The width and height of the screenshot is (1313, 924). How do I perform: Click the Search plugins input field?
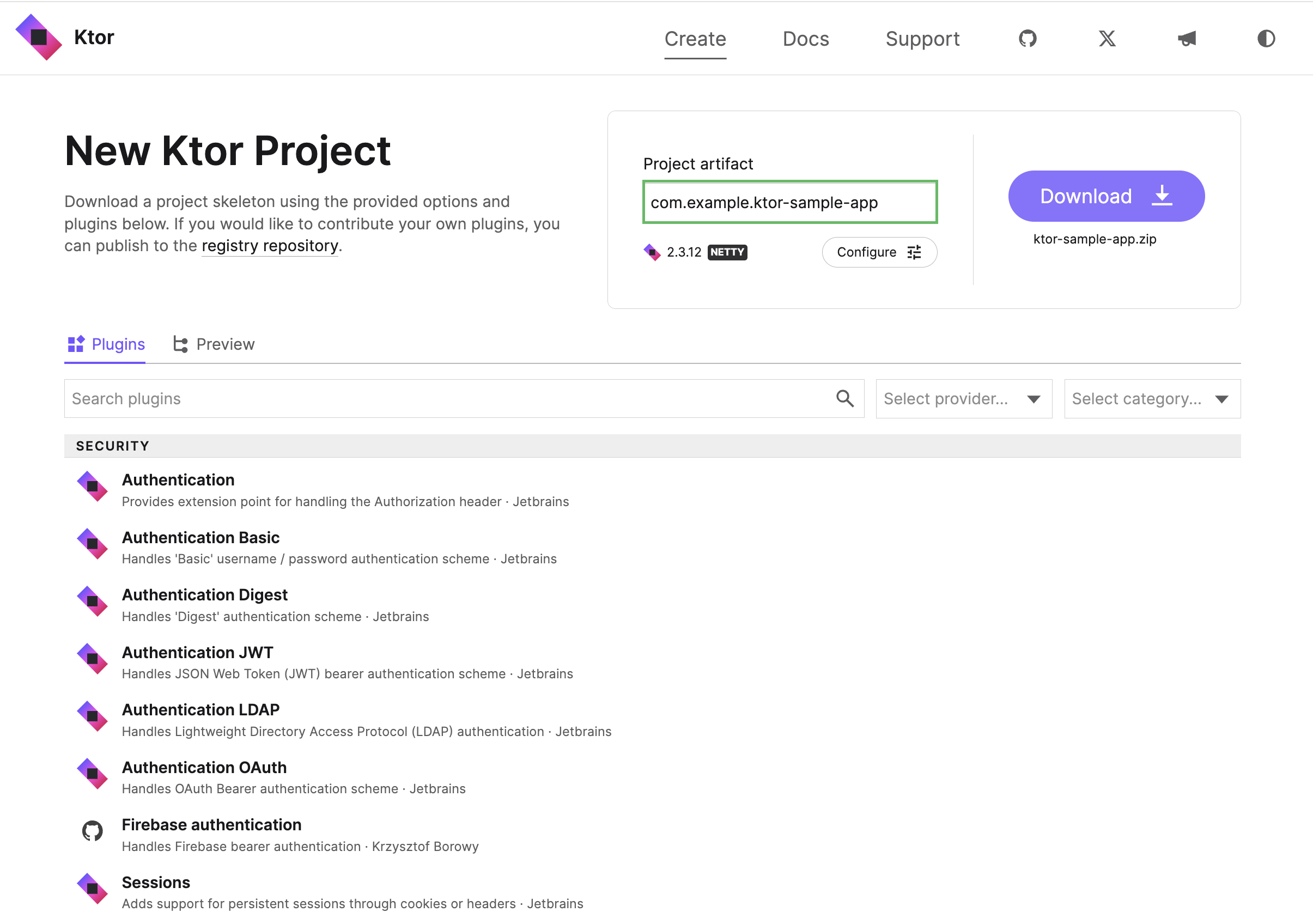464,399
